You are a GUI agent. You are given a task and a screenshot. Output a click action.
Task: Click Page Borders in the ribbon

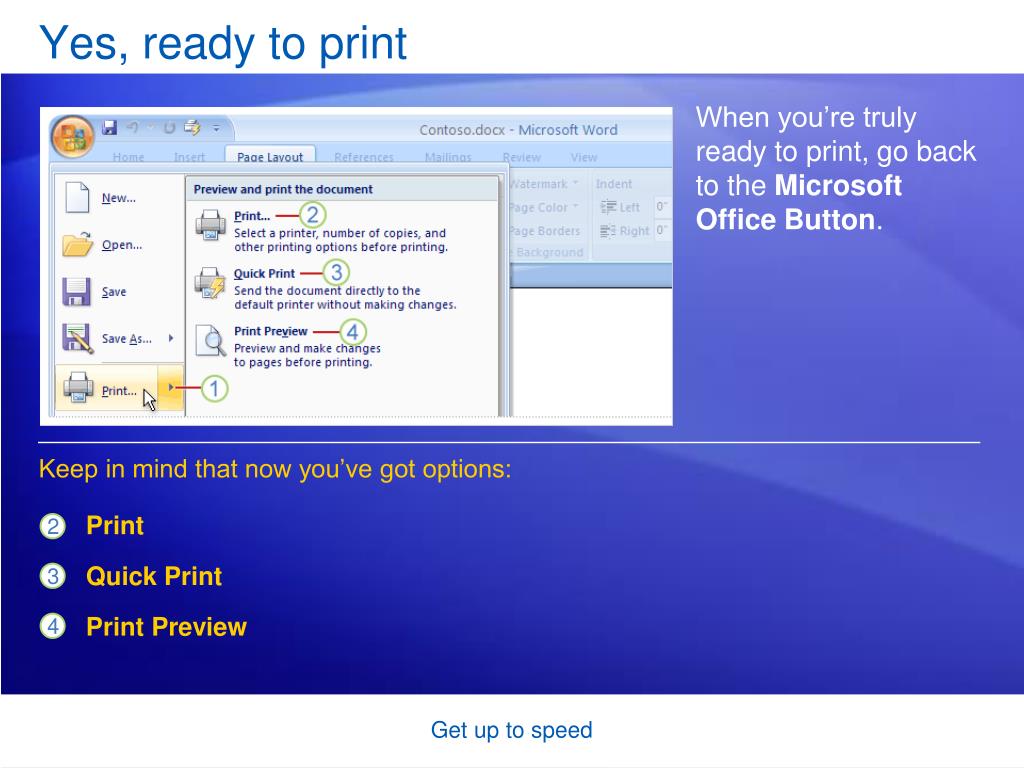tap(544, 231)
